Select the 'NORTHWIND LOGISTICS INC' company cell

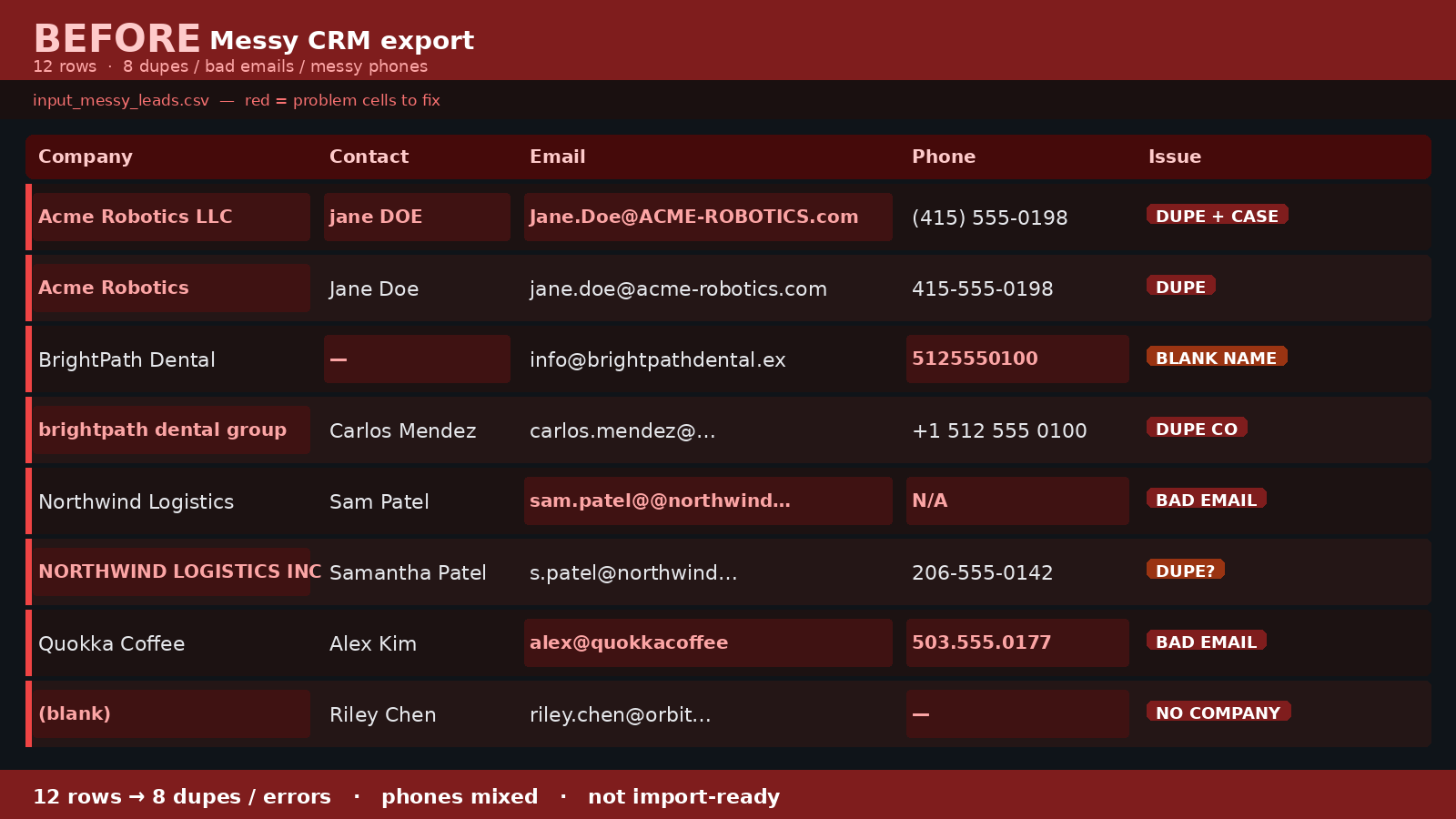[171, 571]
